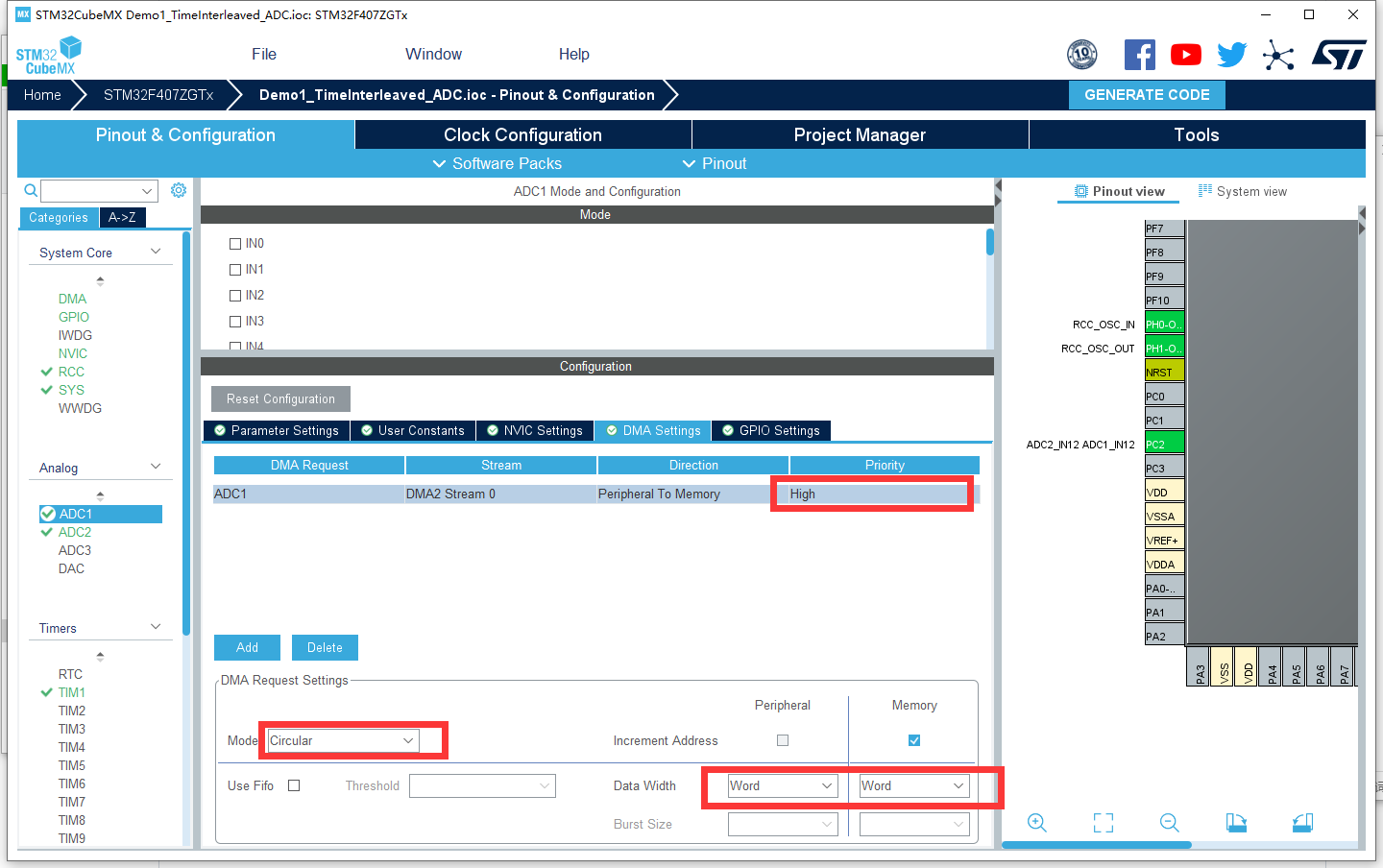Click the VDDA pin on the chip
Screen dimensions: 1383x868
tap(1164, 564)
